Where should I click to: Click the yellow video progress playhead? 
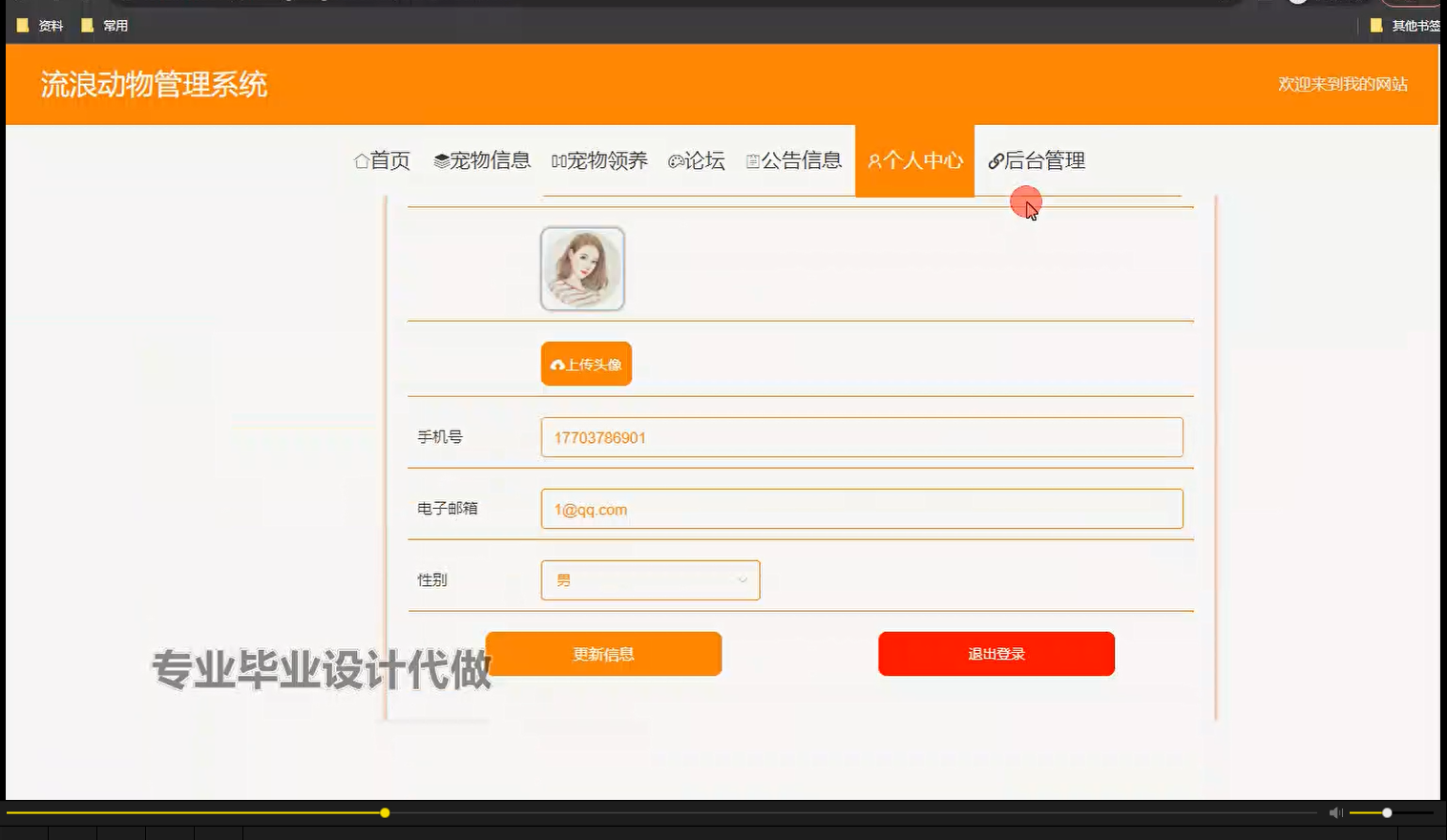384,812
